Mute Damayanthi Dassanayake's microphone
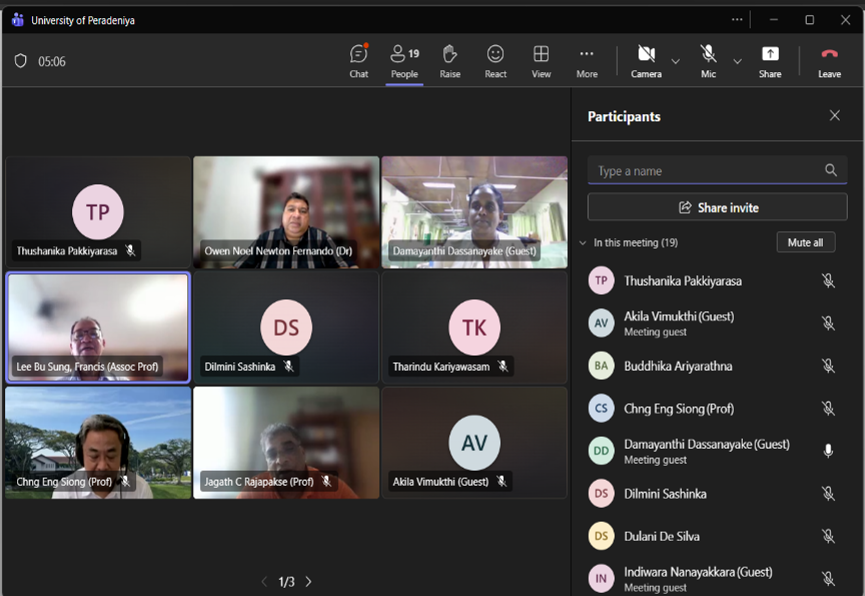Viewport: 865px width, 596px height. click(828, 451)
